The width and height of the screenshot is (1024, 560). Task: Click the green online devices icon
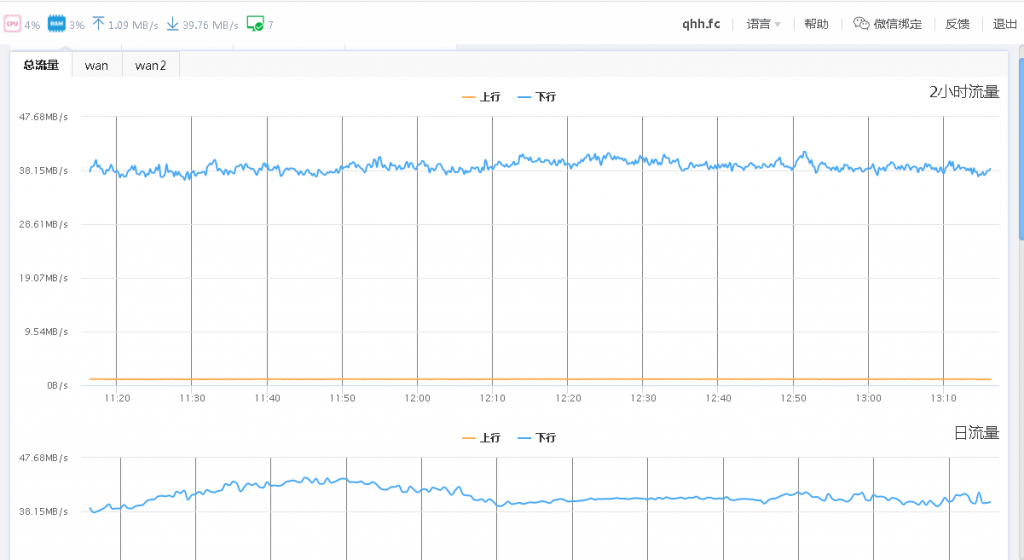tap(255, 23)
